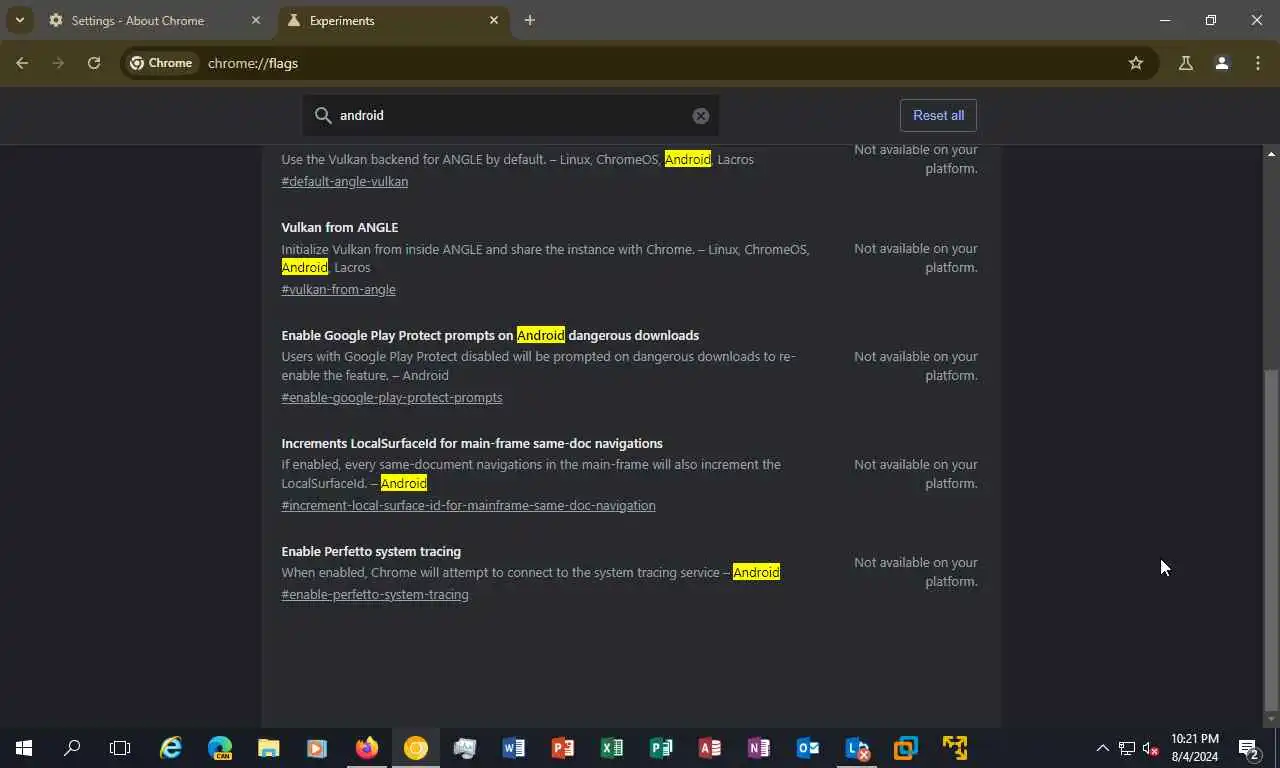Launch Edge Canary from the taskbar
The width and height of the screenshot is (1280, 768).
tap(220, 748)
